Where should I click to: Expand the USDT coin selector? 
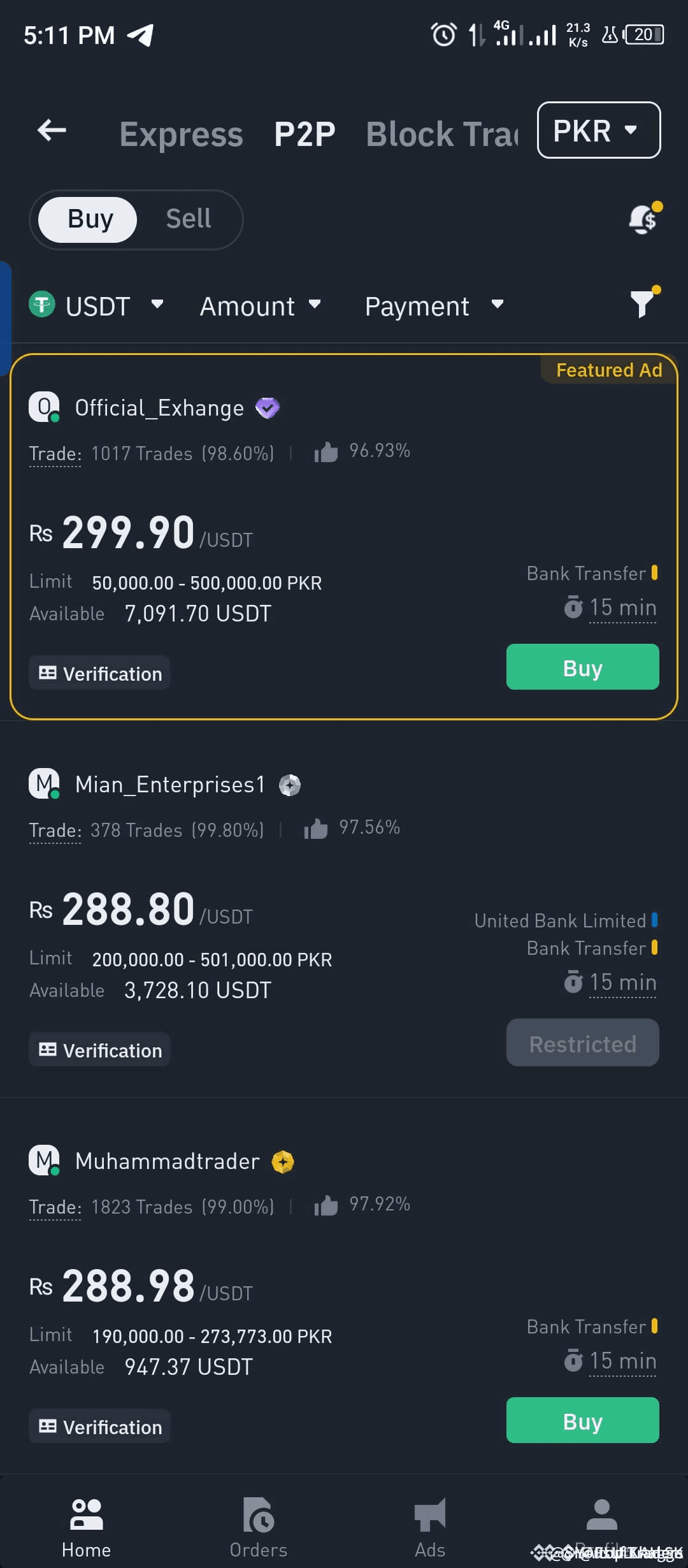click(x=99, y=306)
